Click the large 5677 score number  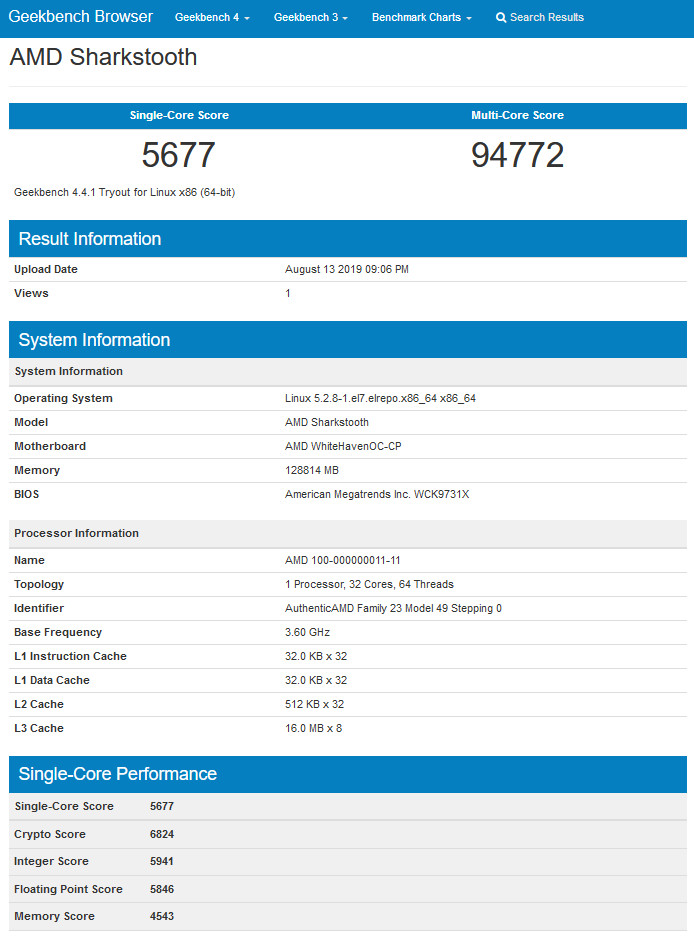point(179,155)
